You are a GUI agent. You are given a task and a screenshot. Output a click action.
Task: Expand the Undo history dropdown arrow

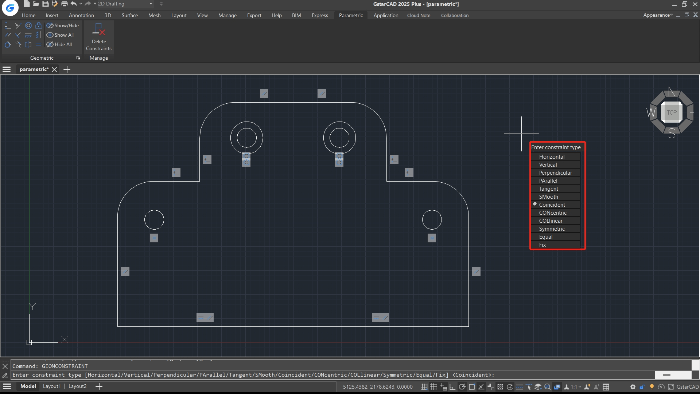click(81, 4)
